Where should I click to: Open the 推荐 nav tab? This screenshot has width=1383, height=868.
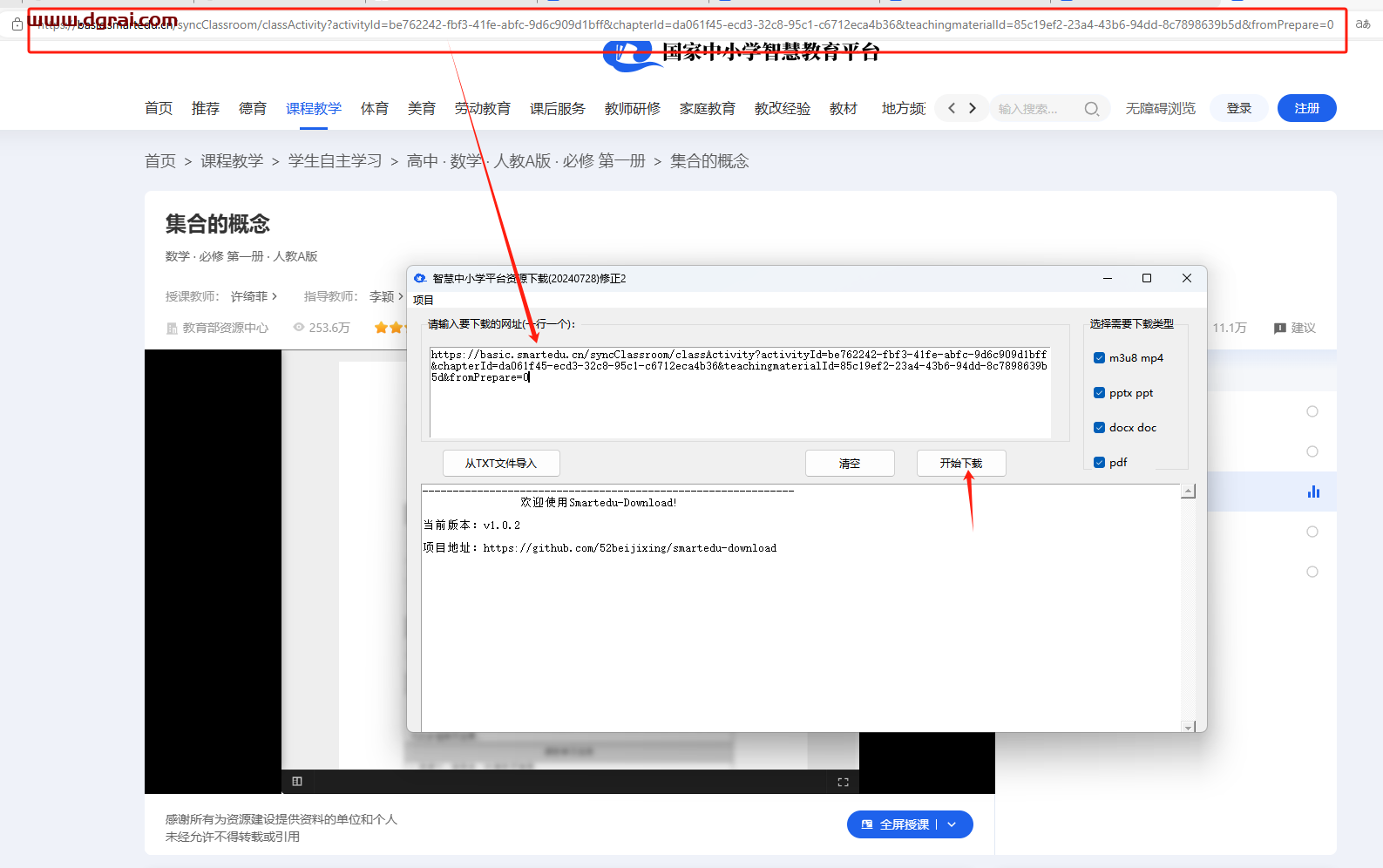click(206, 108)
